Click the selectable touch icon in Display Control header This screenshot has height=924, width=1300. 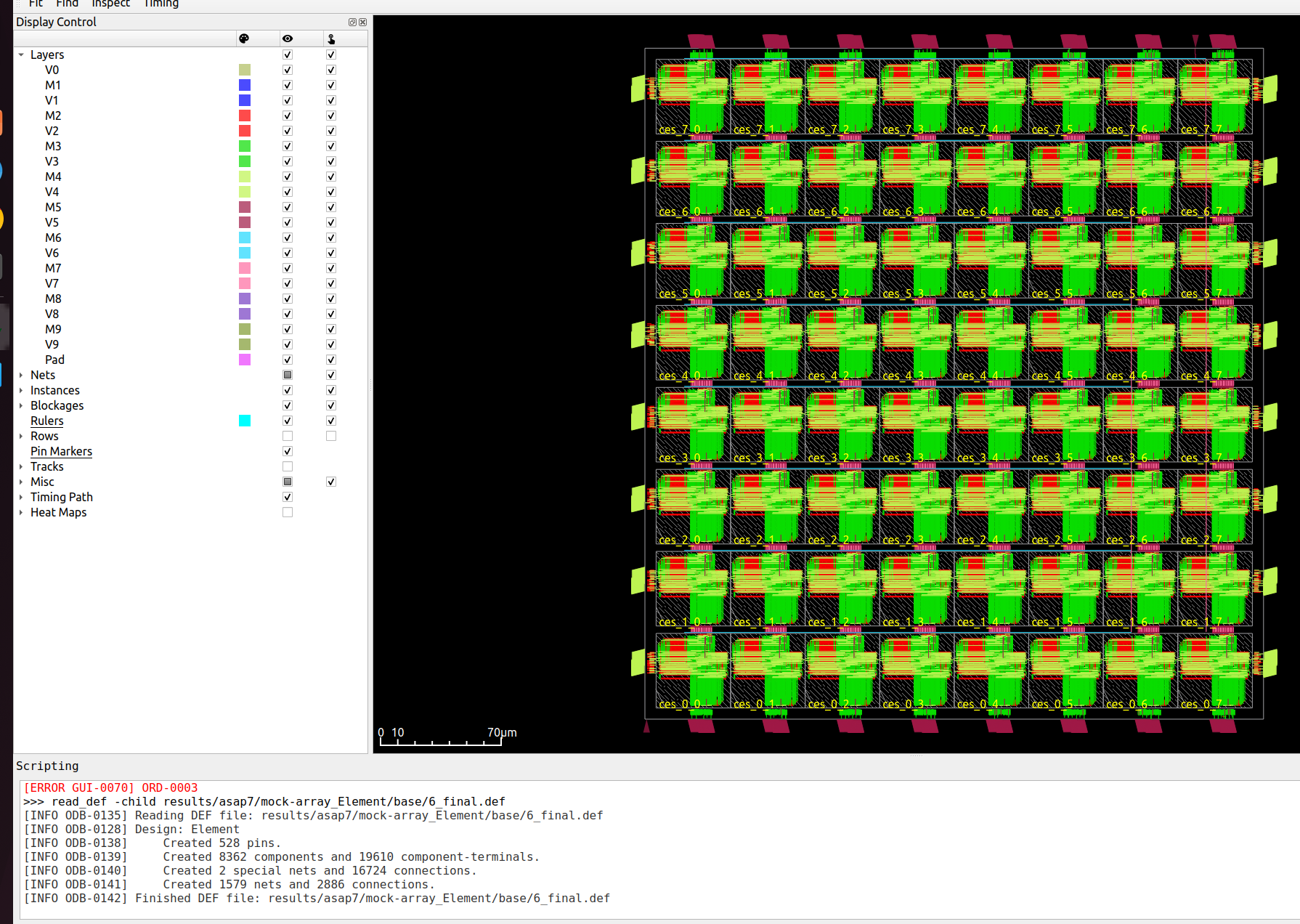[x=331, y=38]
